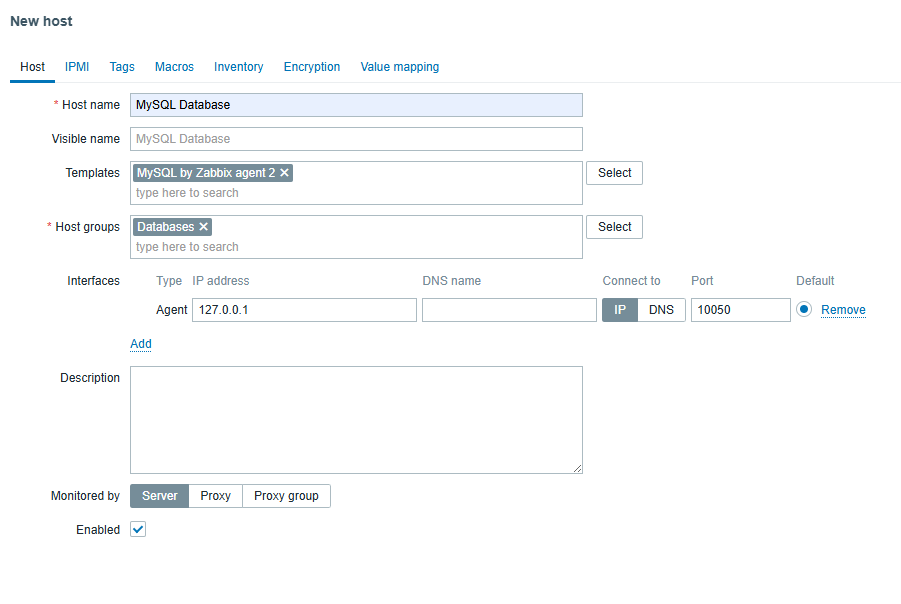Click the Add interface link
This screenshot has height=604, width=901.
[x=141, y=344]
